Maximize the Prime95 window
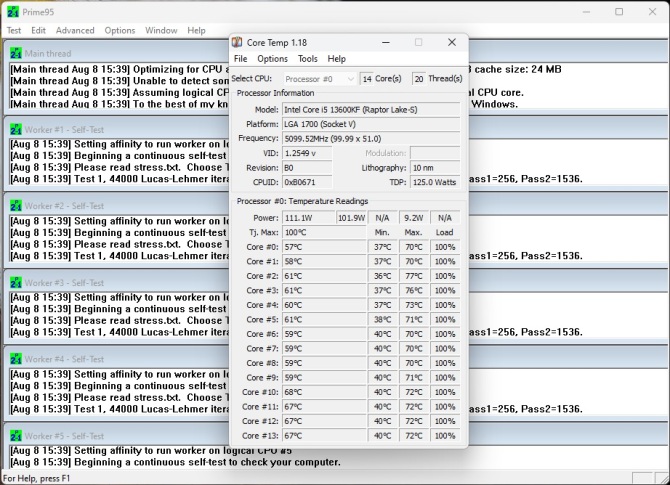This screenshot has height=485, width=670. pyautogui.click(x=619, y=12)
